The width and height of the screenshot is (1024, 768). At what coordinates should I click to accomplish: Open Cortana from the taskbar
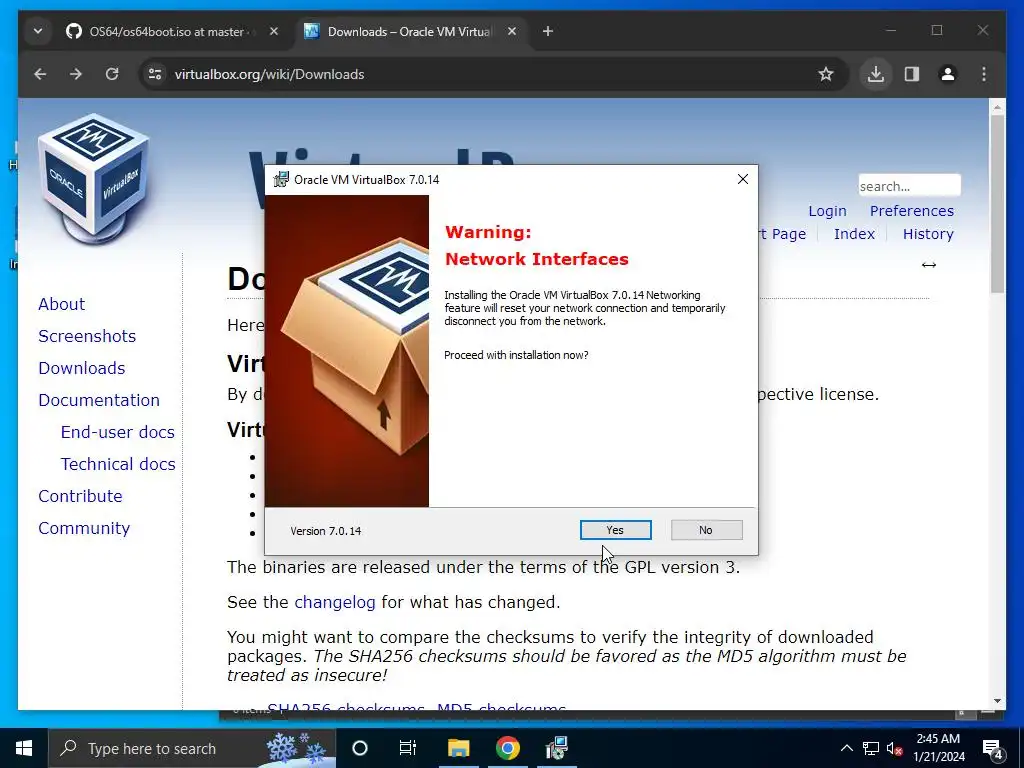pos(360,748)
